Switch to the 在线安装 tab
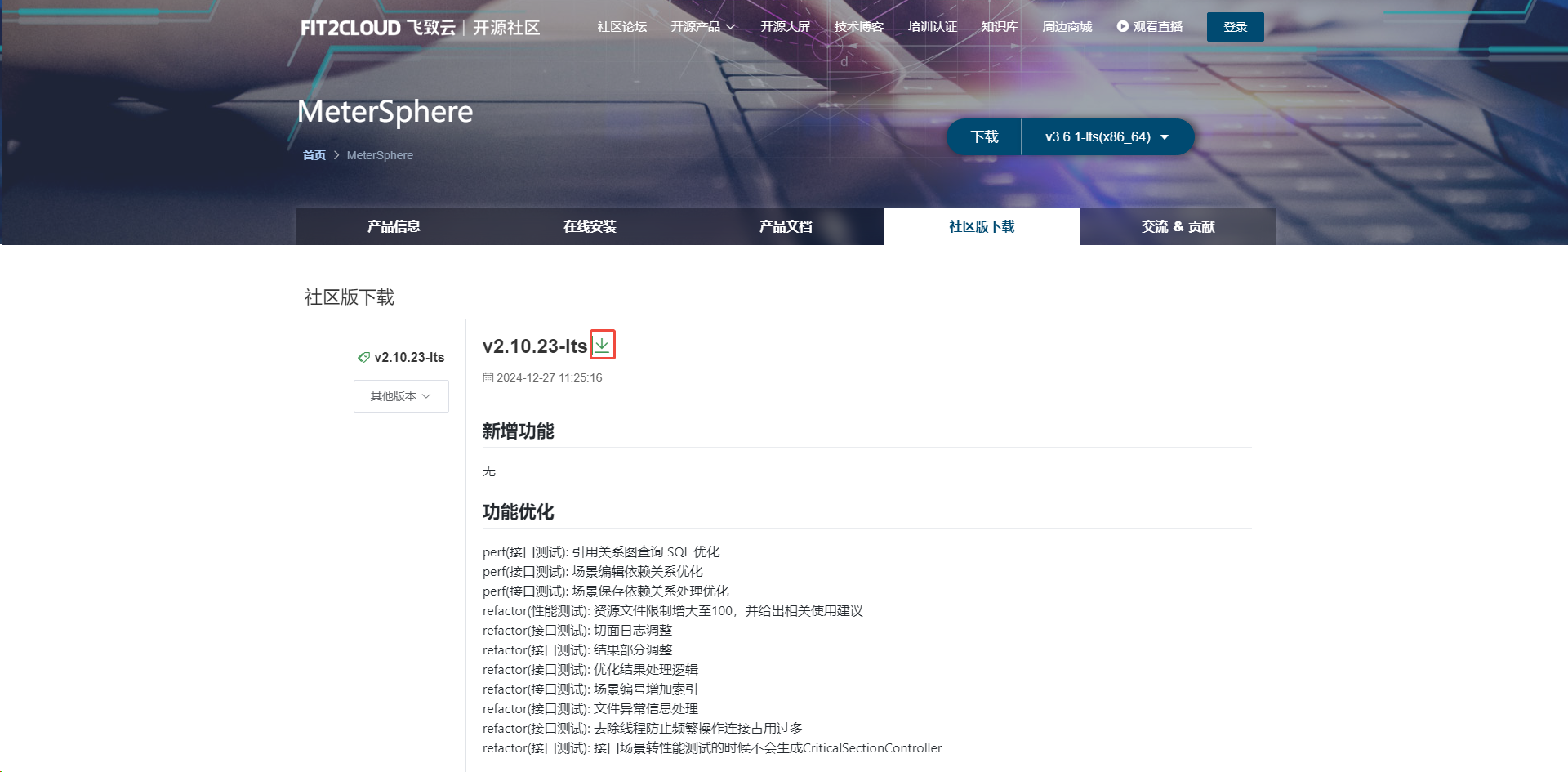Image resolution: width=1568 pixels, height=772 pixels. 590,226
